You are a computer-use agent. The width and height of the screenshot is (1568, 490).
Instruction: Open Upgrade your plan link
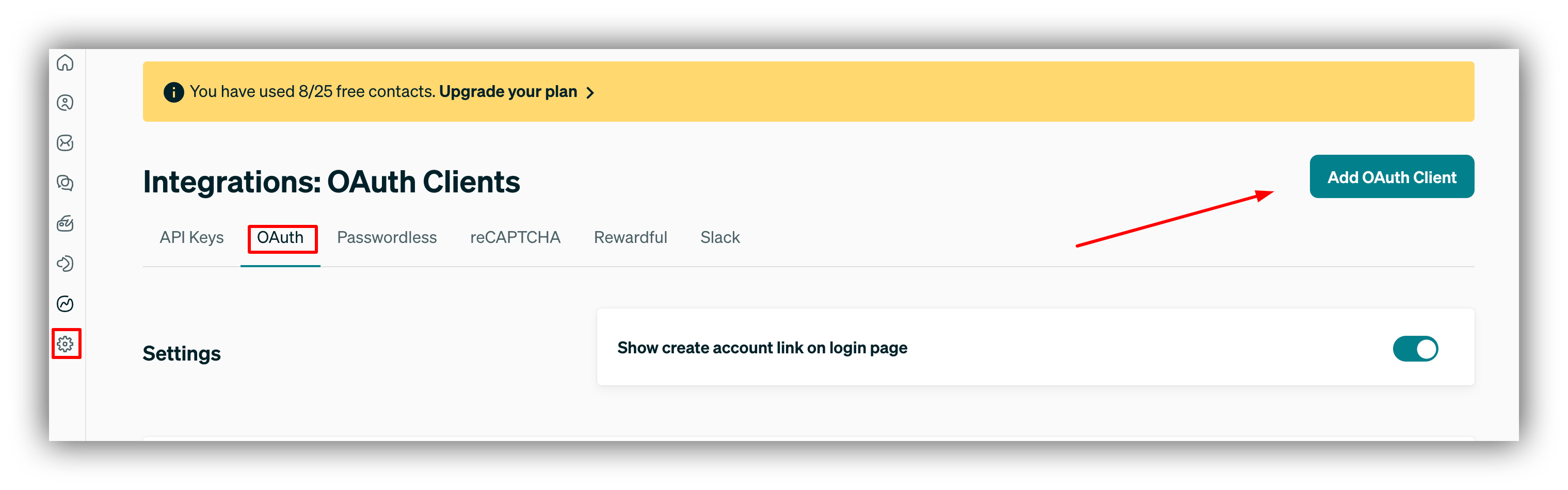point(508,91)
